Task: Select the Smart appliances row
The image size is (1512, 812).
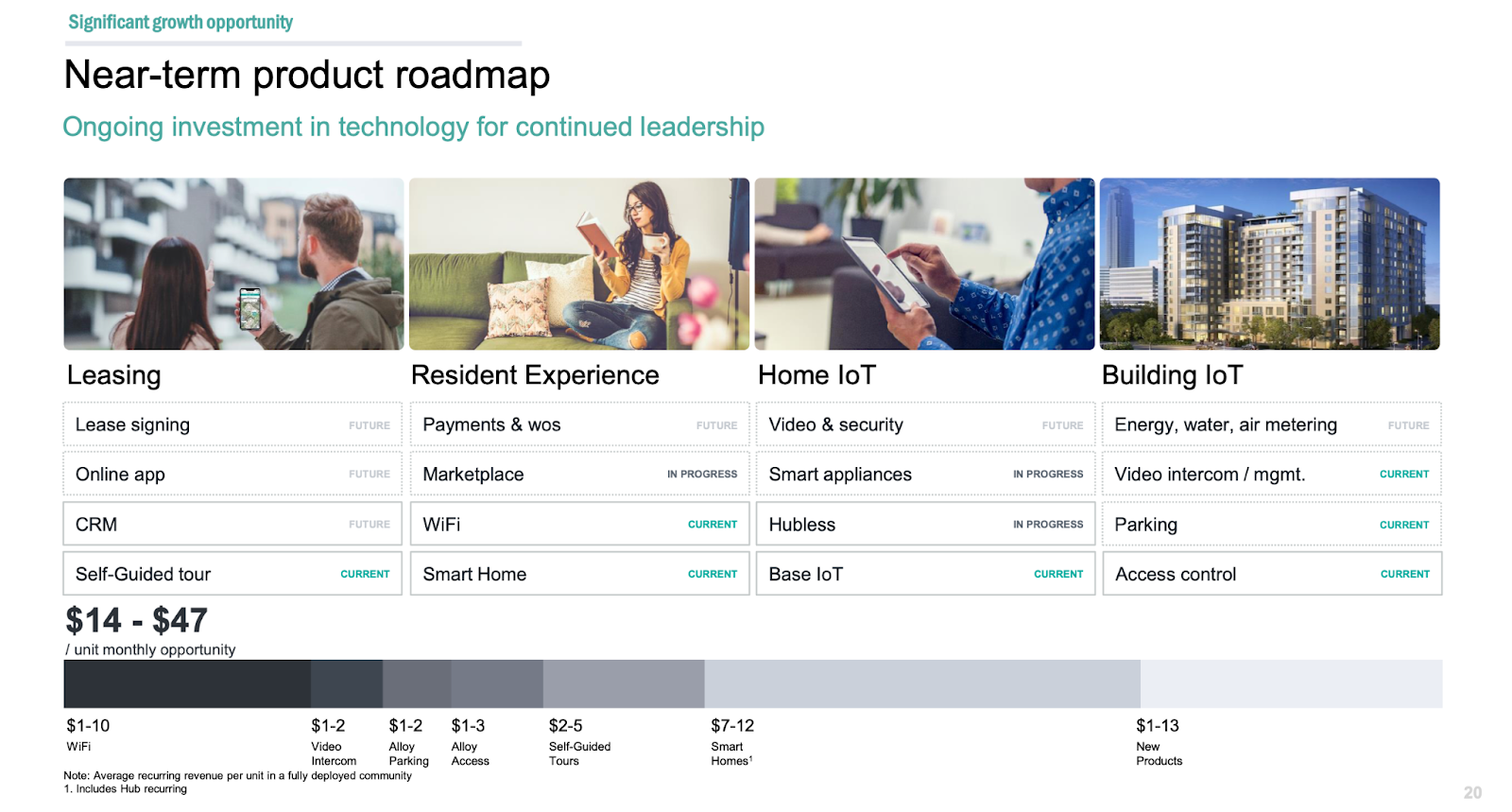Action: tap(925, 474)
